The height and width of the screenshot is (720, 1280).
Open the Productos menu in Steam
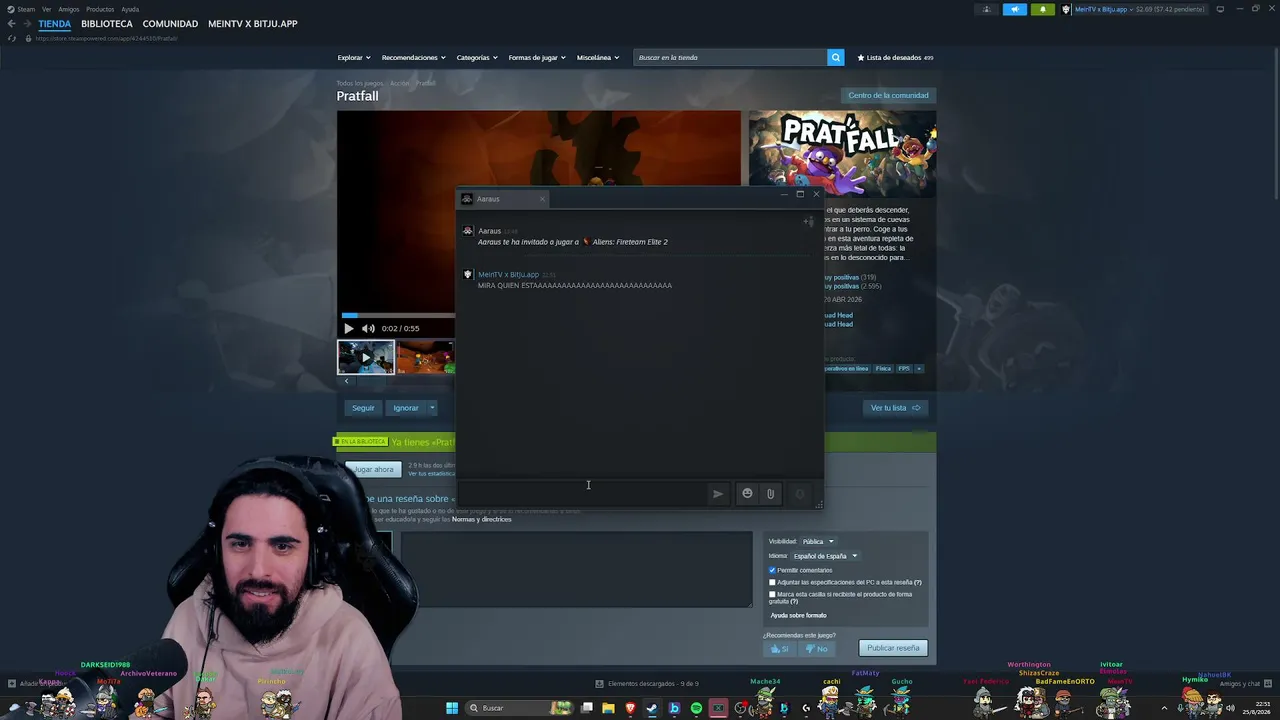[x=100, y=9]
